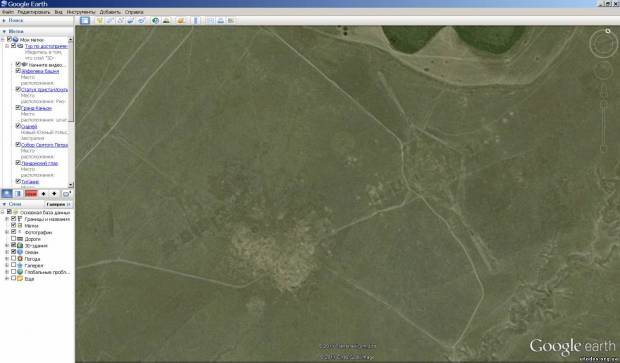This screenshot has height=363, width=620.
Task: Open the Инструменты (Tools) menu
Action: [x=81, y=12]
